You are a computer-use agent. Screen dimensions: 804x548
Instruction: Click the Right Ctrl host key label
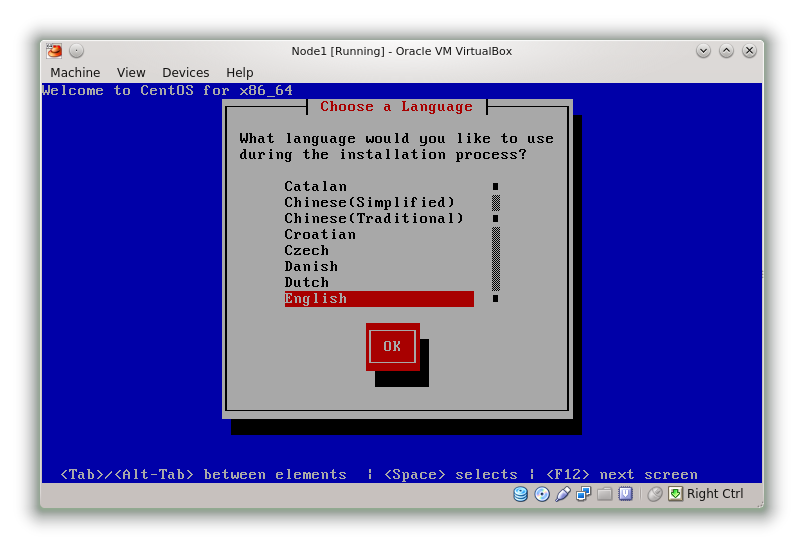(715, 494)
